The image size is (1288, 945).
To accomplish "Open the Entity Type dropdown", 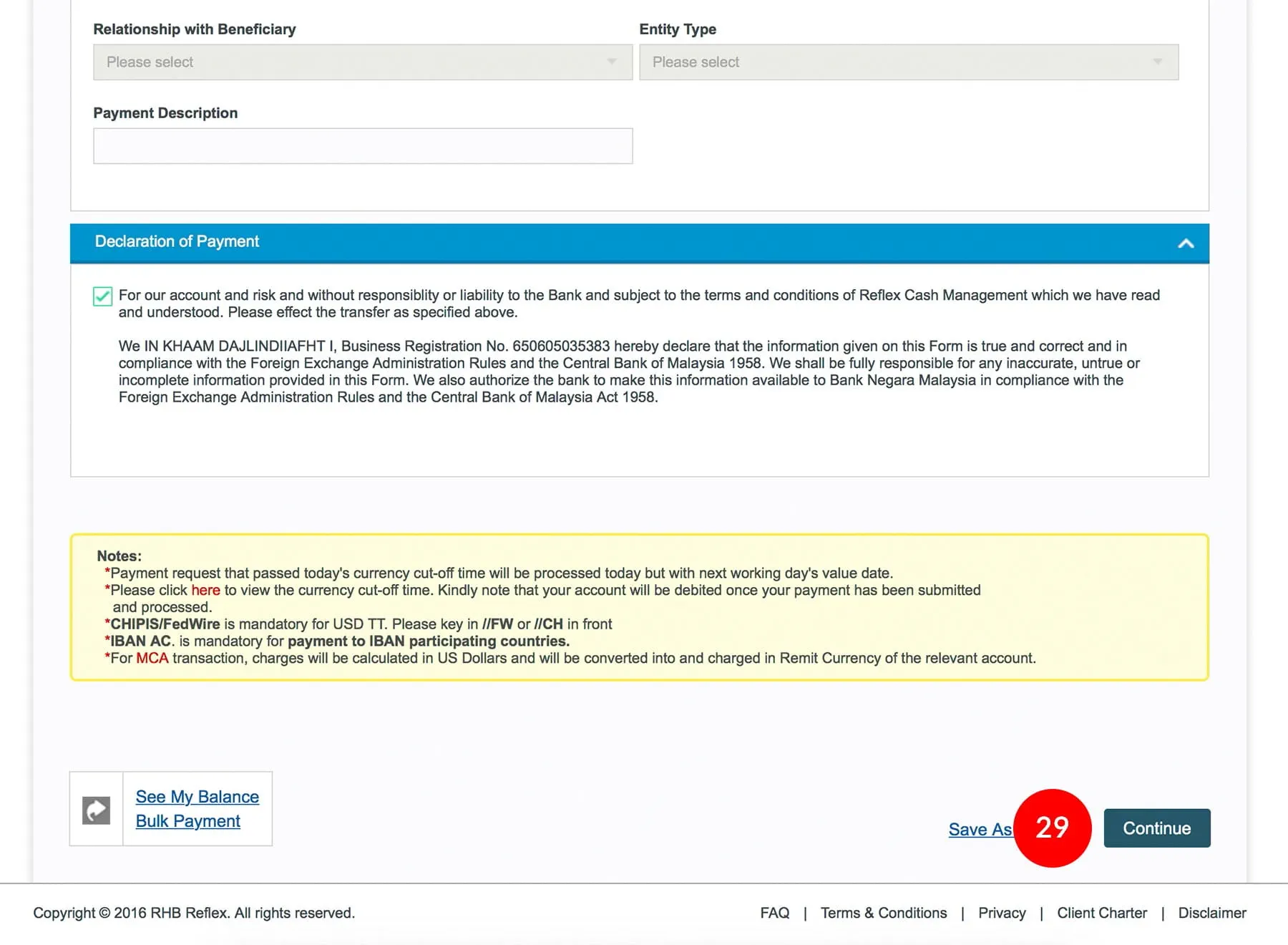I will [x=907, y=62].
